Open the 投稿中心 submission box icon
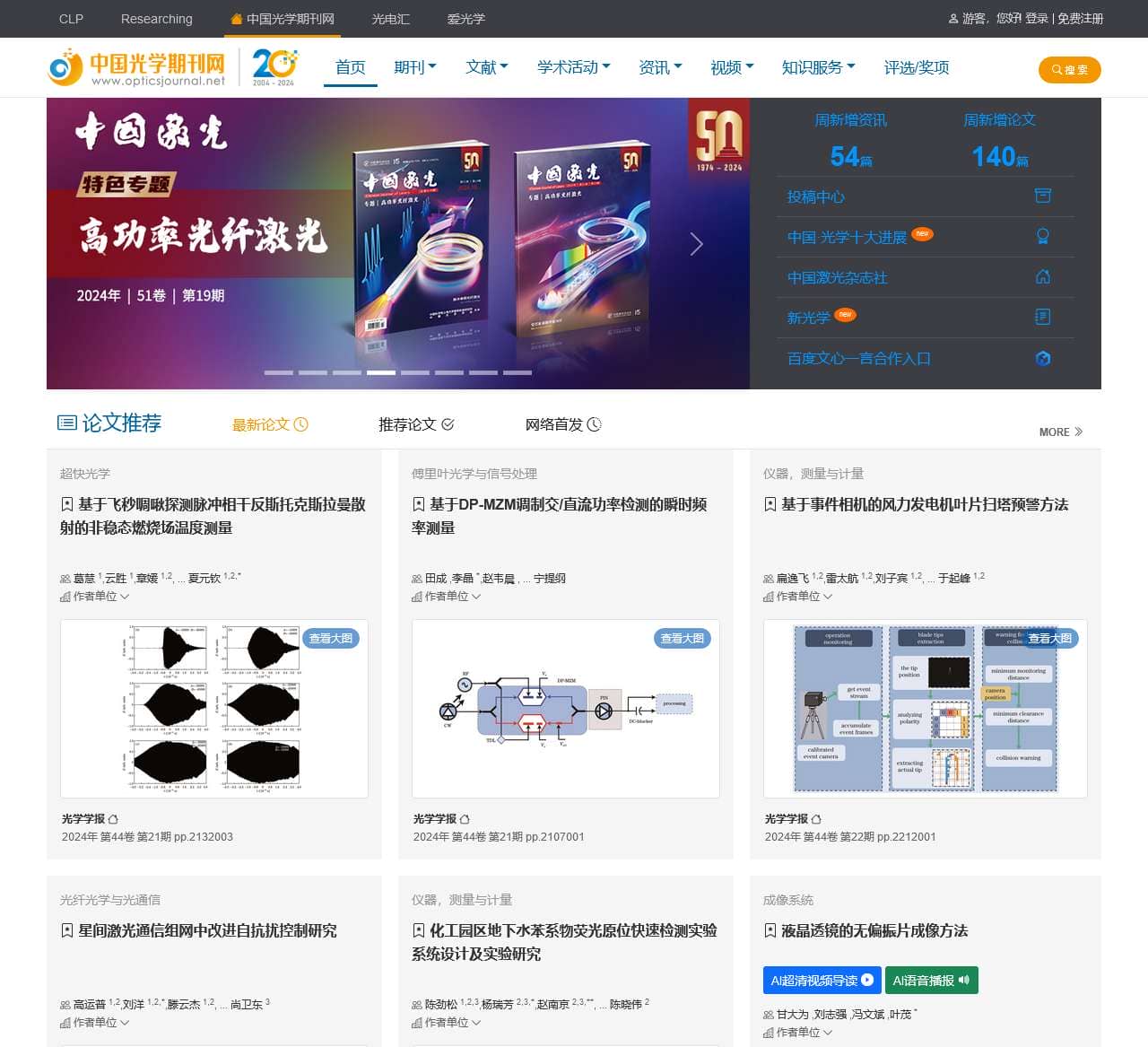 point(1043,196)
